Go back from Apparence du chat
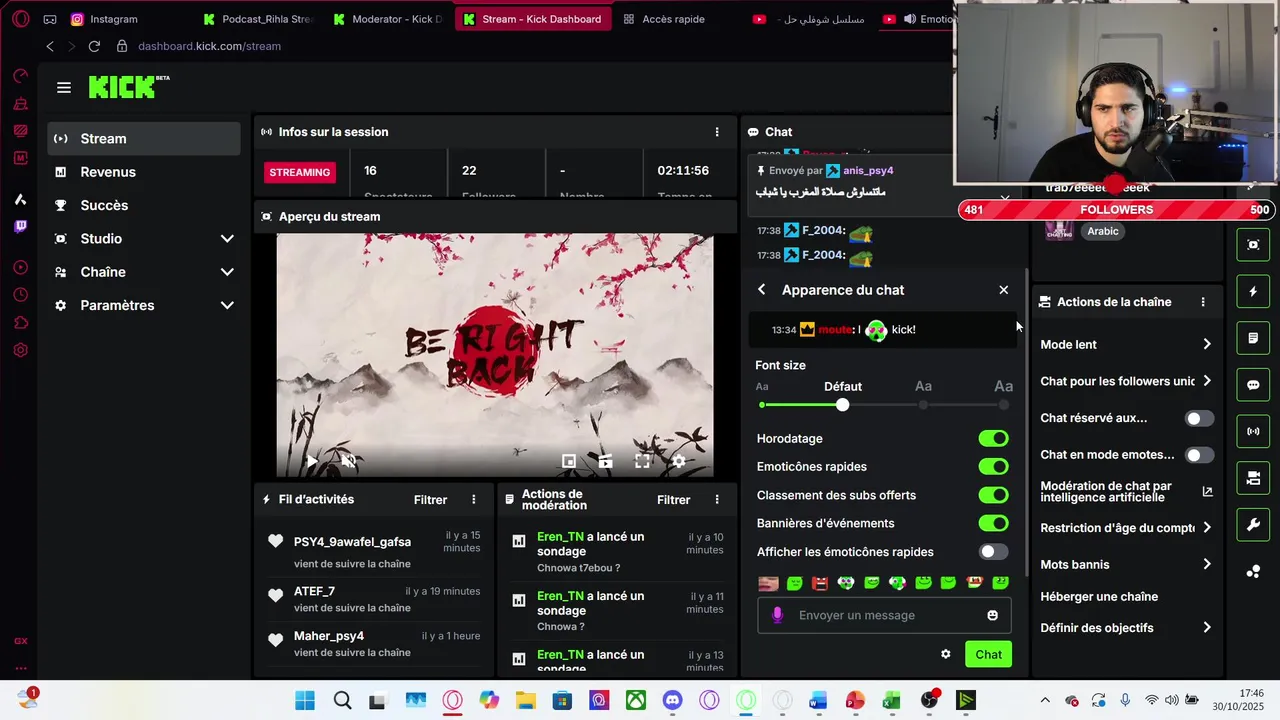The height and width of the screenshot is (720, 1280). click(762, 290)
